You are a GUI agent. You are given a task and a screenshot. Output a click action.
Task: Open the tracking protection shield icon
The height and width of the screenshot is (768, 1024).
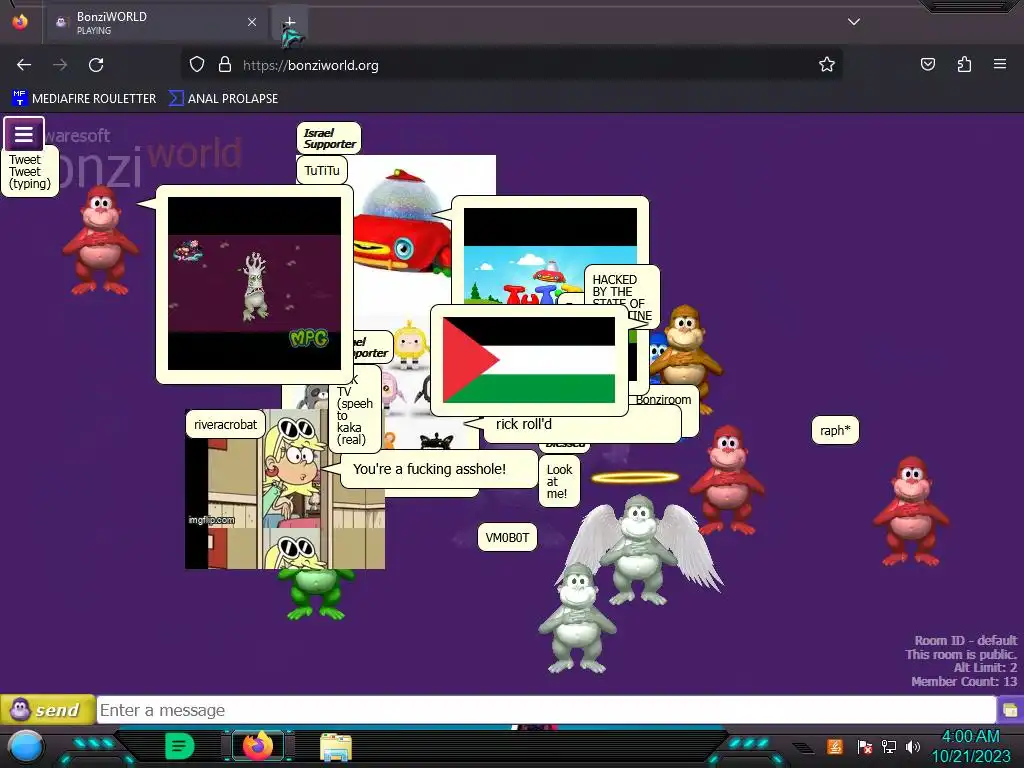(x=197, y=65)
